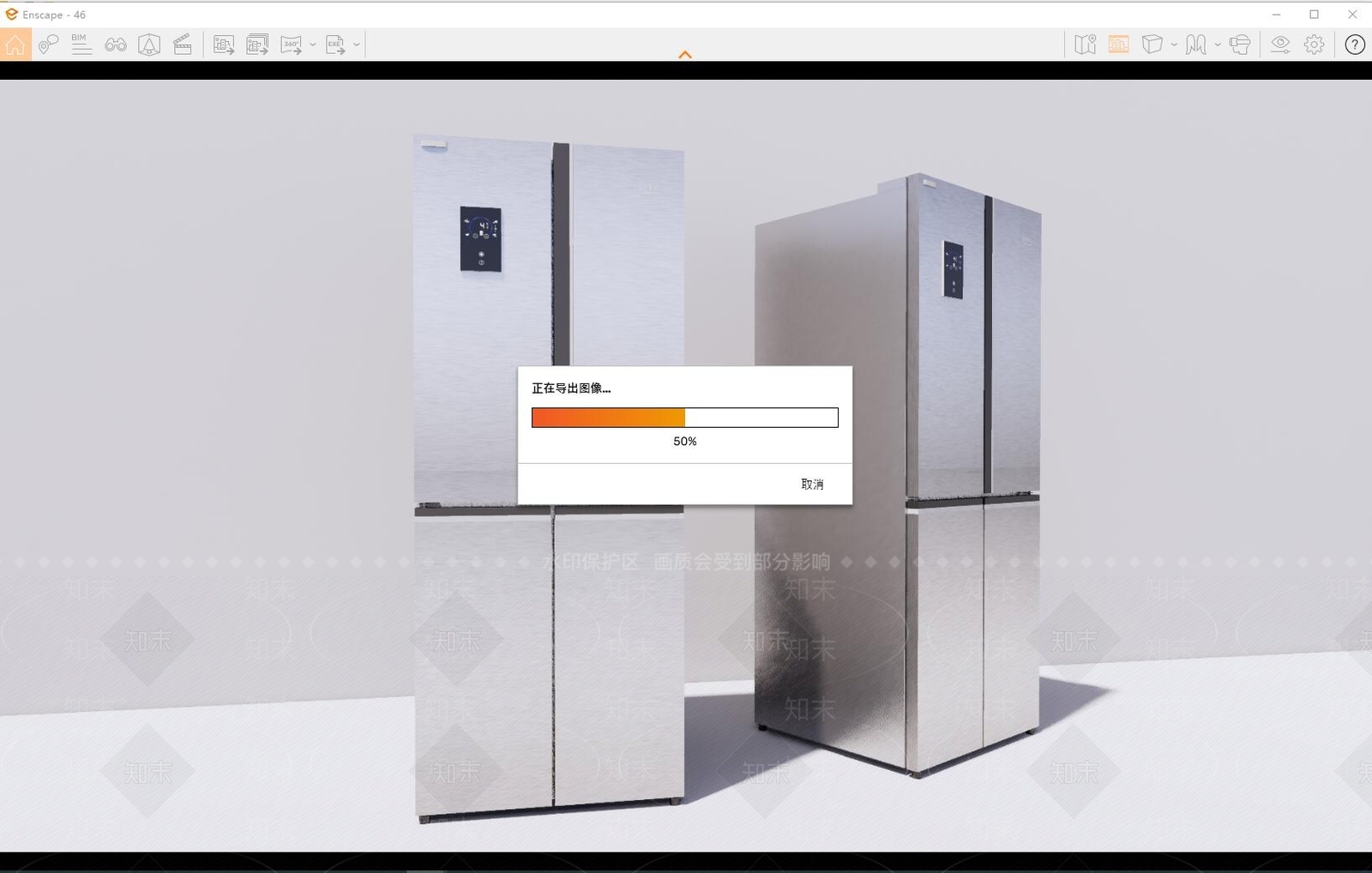Image resolution: width=1372 pixels, height=873 pixels.
Task: Click the orange export progress bar
Action: coord(685,418)
